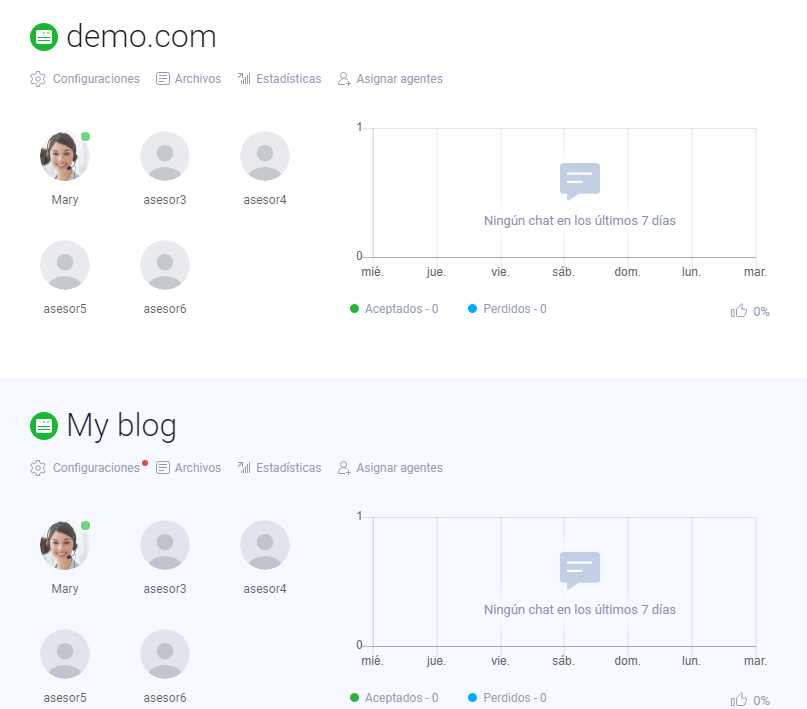Click the chat bubble icon in demo.com chart
The image size is (807, 709).
pyautogui.click(x=580, y=181)
